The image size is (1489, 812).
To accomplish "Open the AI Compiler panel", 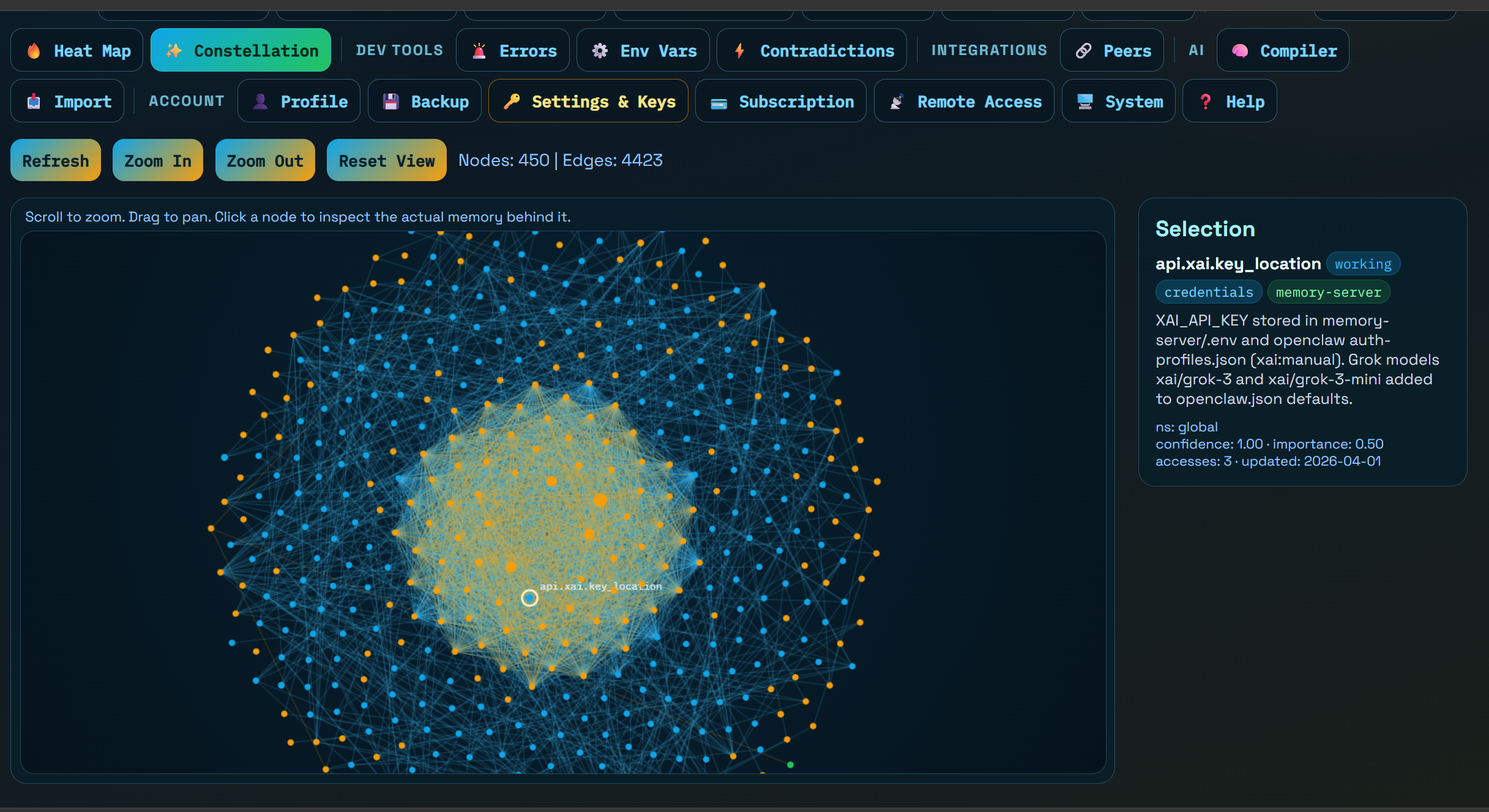I will [1283, 50].
